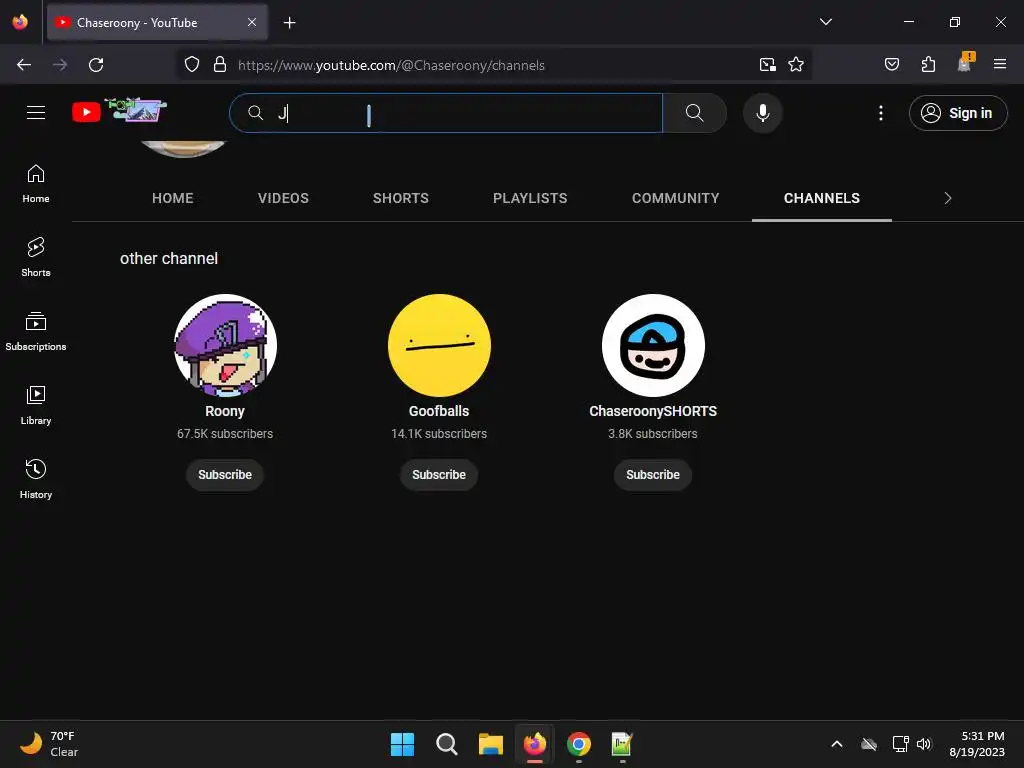List all tabs dropdown arrow
Image resolution: width=1024 pixels, height=768 pixels.
[825, 22]
